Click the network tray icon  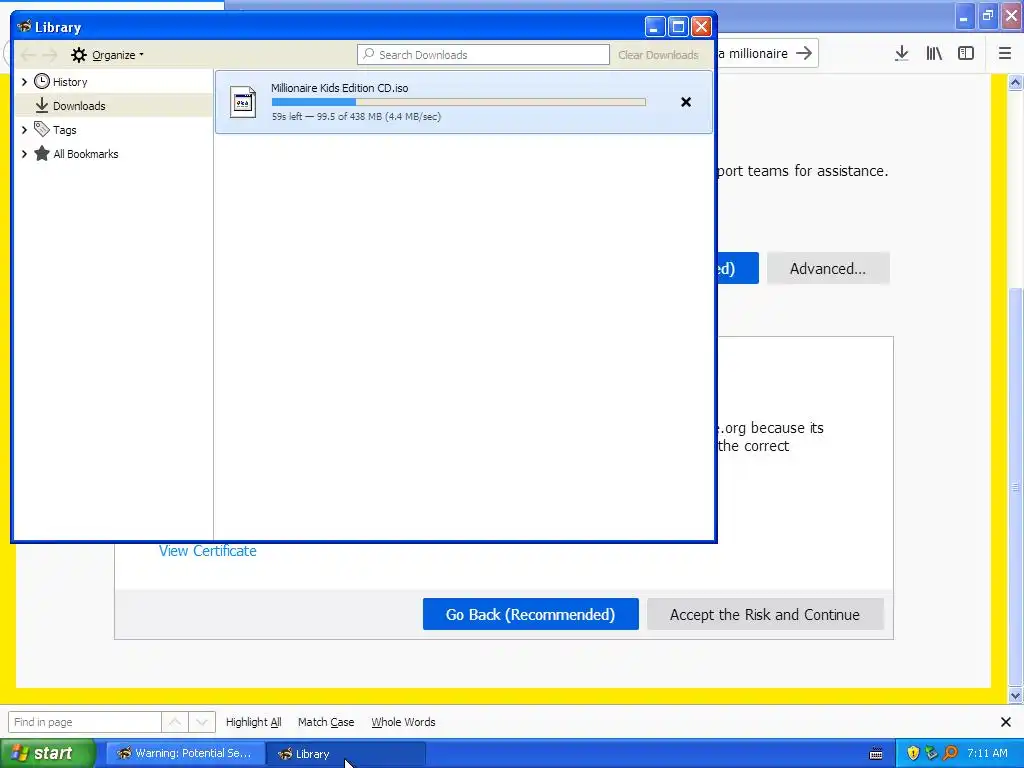(x=931, y=754)
